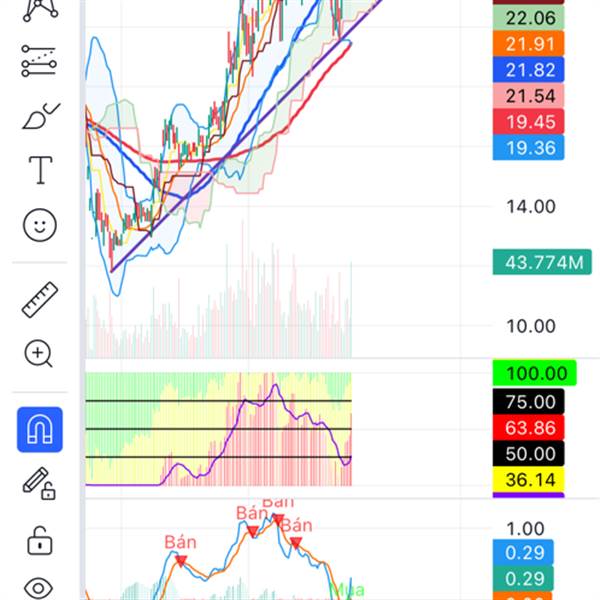This screenshot has width=600, height=600.
Task: Toggle lock all drawings
Action: click(40, 541)
